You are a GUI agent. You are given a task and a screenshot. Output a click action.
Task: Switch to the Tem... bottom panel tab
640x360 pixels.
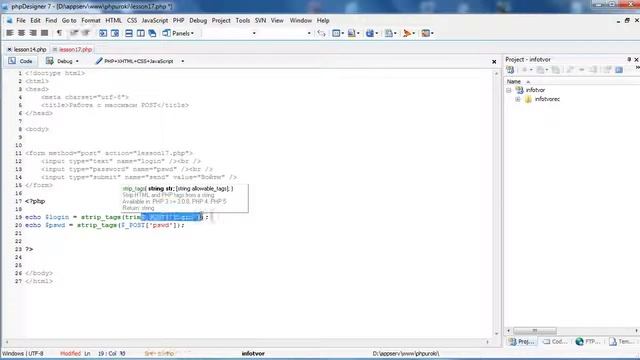pos(622,342)
